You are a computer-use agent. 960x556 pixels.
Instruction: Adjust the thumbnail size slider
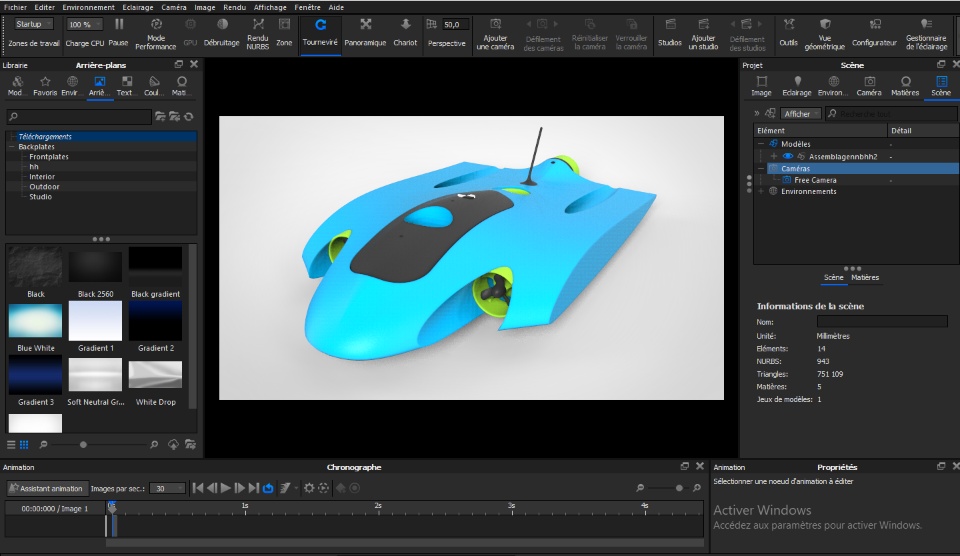coord(83,445)
